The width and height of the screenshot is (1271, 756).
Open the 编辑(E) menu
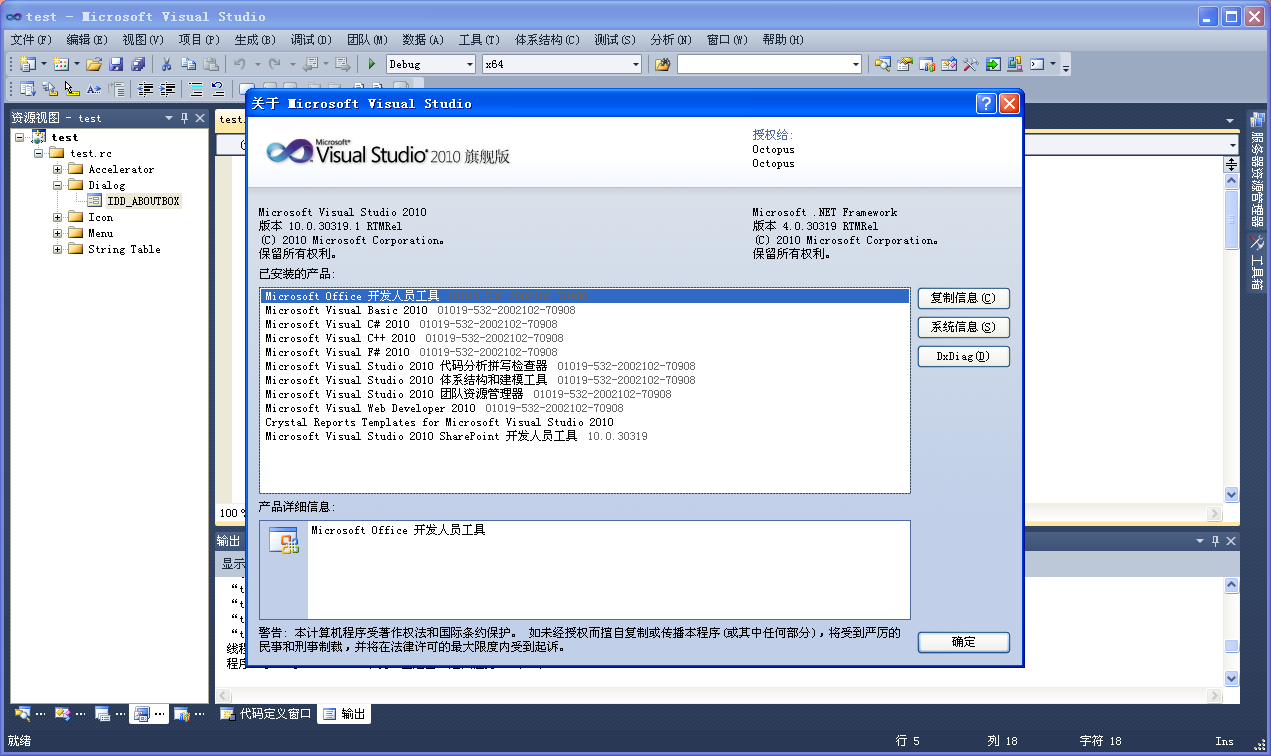point(87,40)
